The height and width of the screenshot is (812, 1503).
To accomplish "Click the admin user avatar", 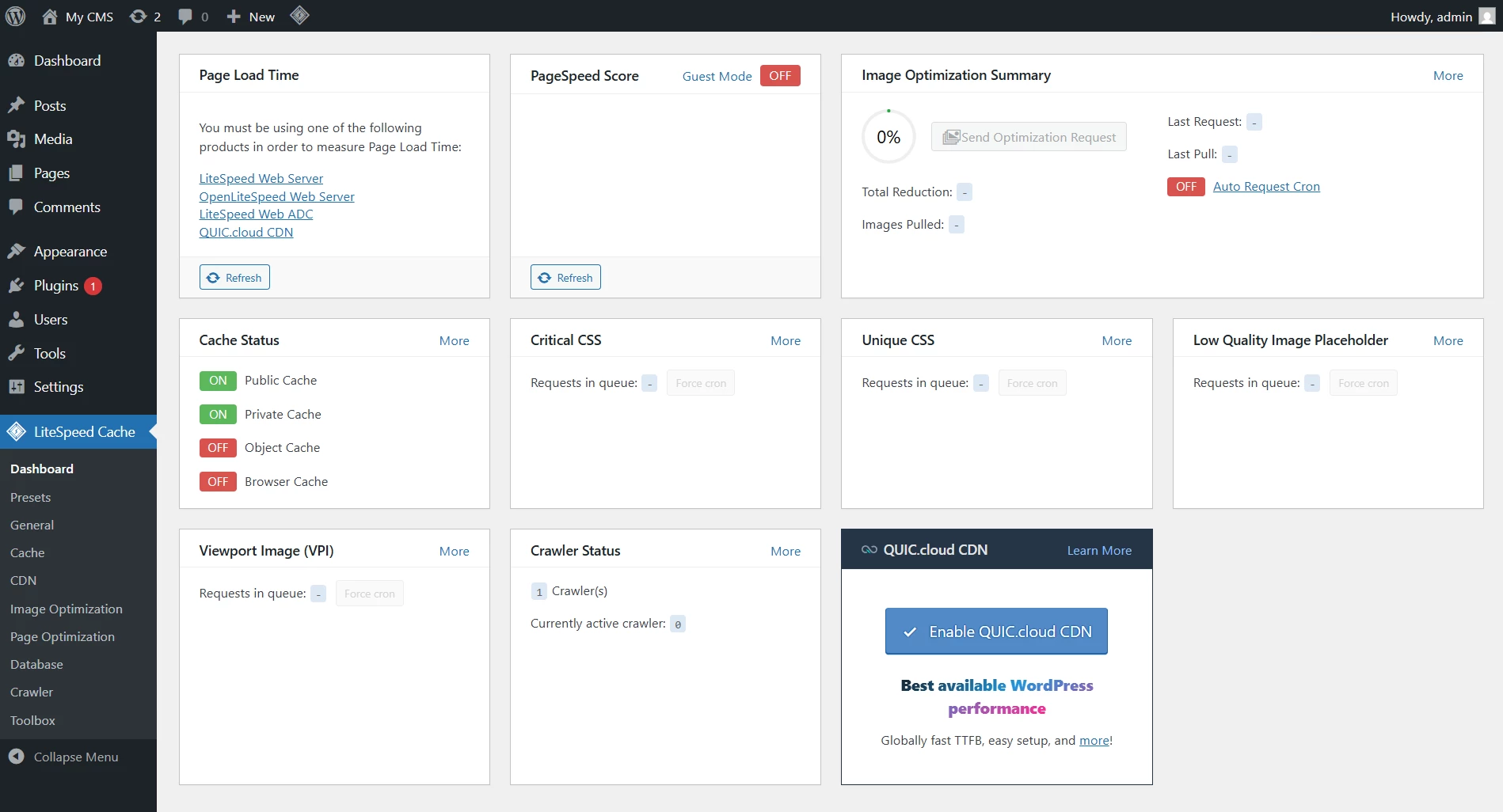I will tap(1486, 17).
